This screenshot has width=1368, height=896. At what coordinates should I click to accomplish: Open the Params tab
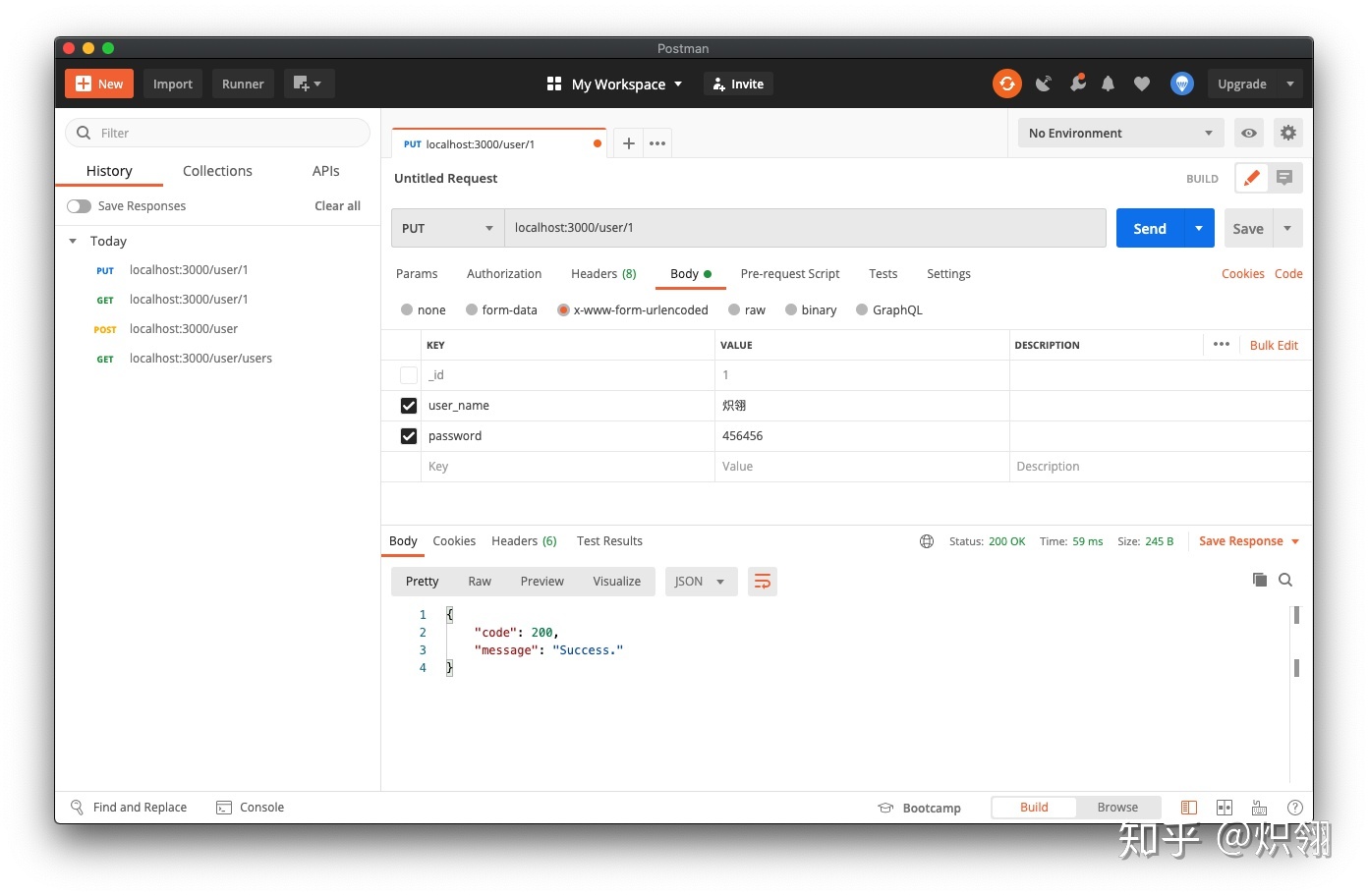[417, 274]
